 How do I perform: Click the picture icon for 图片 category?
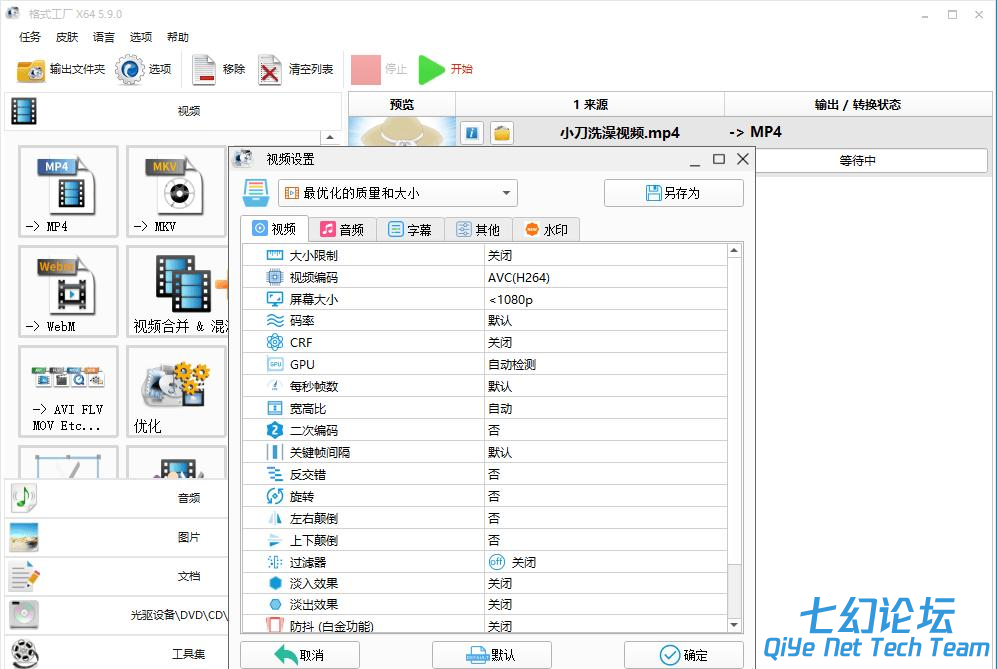click(x=24, y=537)
